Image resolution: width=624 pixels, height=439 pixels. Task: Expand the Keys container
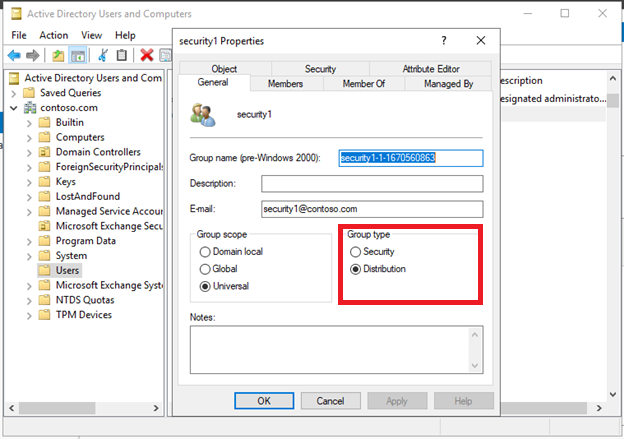[x=29, y=183]
